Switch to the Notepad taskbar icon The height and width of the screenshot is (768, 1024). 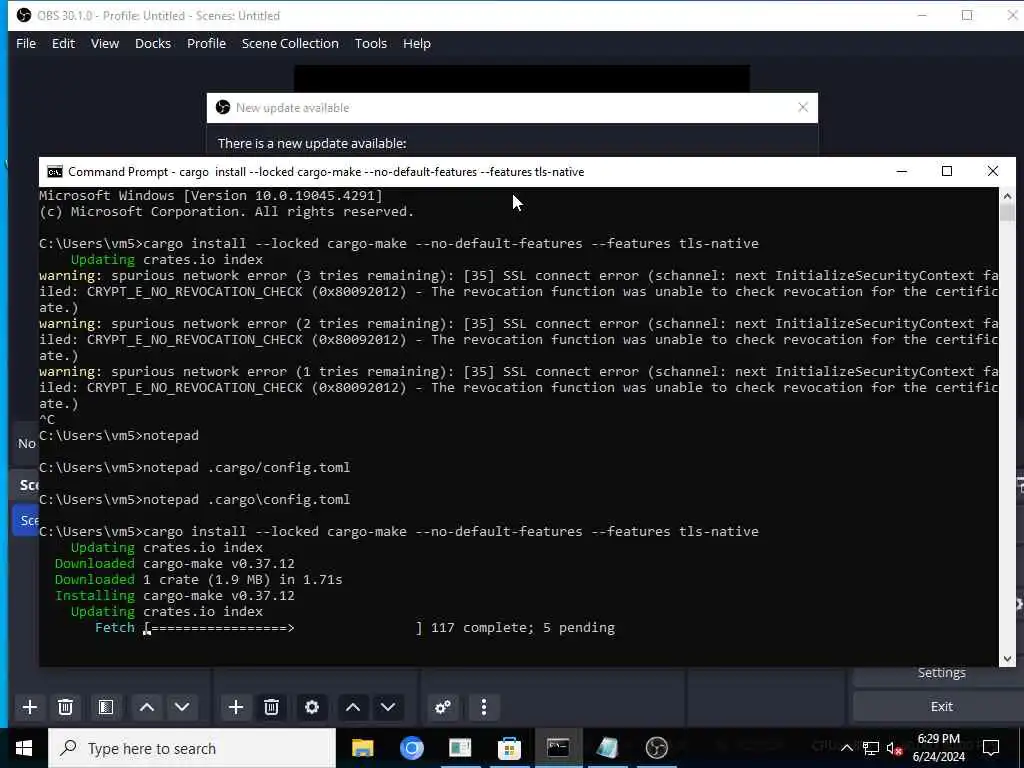(x=607, y=748)
